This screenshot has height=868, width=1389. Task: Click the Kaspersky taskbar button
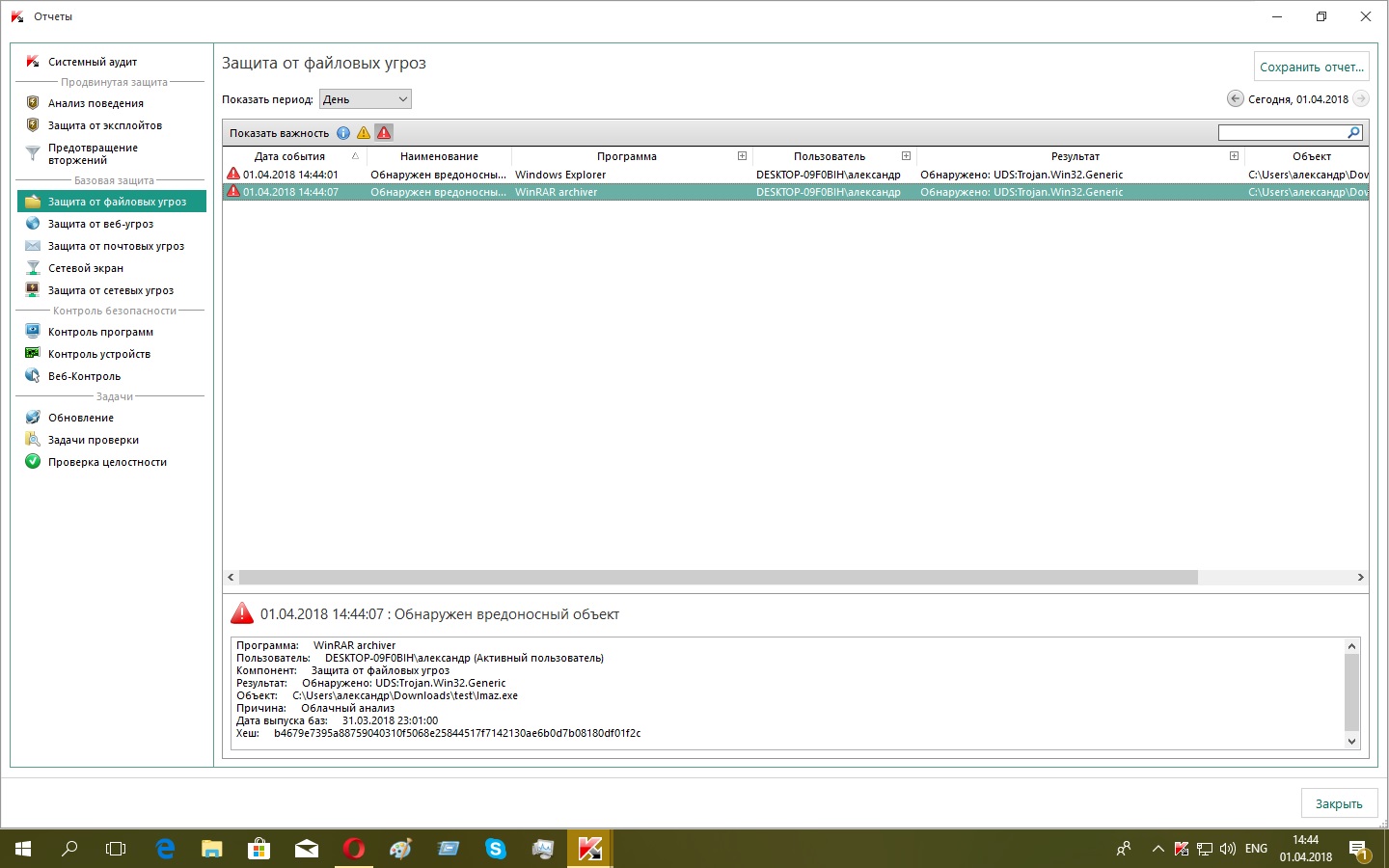(x=589, y=849)
